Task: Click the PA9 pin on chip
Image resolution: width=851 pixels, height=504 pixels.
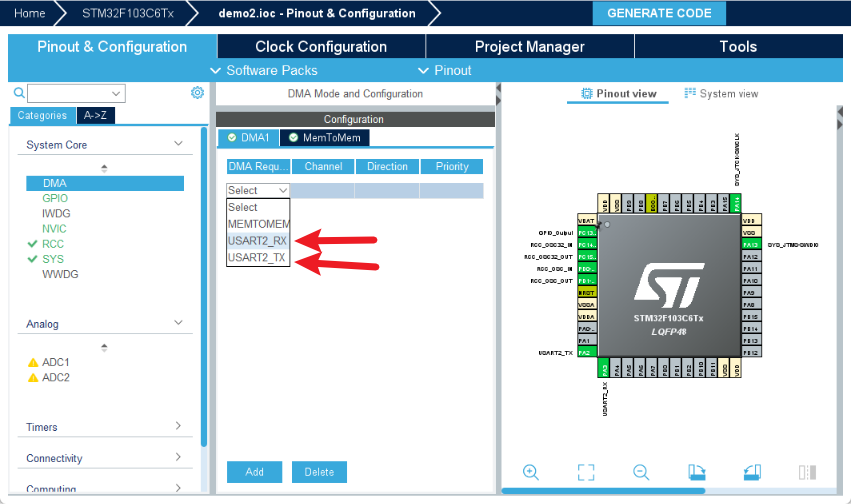Action: [x=752, y=292]
